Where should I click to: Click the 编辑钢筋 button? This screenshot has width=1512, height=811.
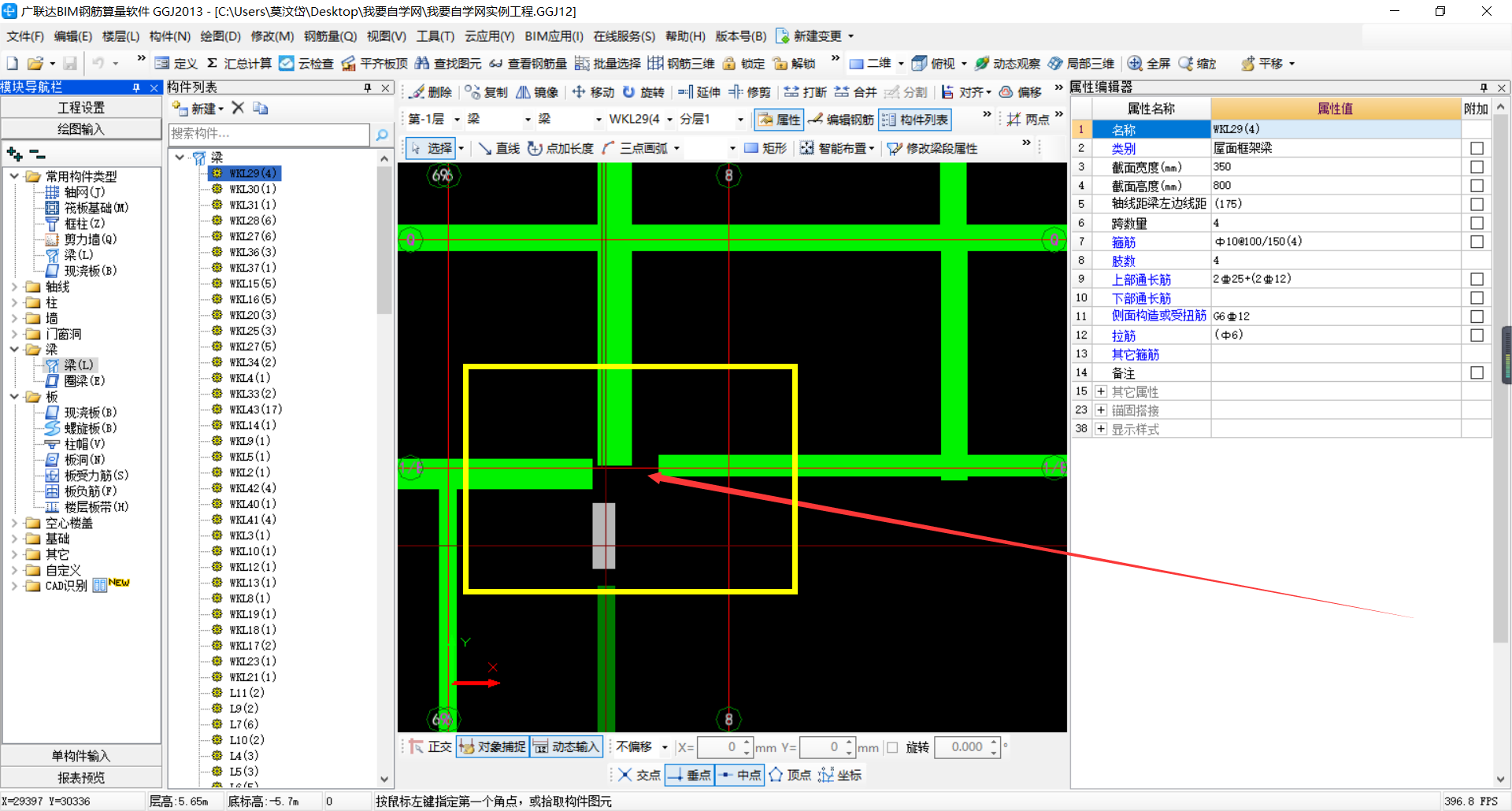841,119
